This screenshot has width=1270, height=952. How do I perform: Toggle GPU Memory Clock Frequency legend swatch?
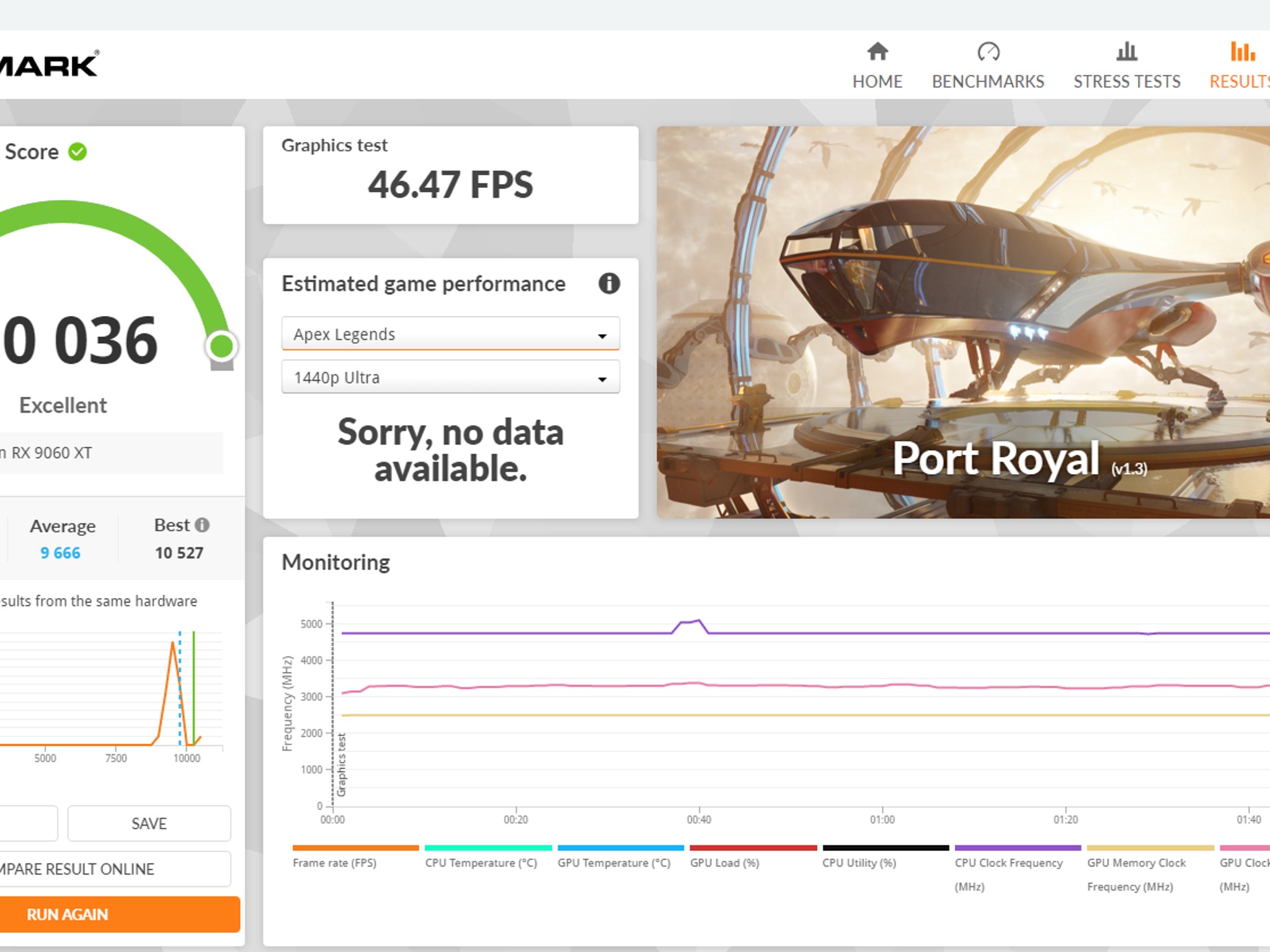click(1150, 848)
